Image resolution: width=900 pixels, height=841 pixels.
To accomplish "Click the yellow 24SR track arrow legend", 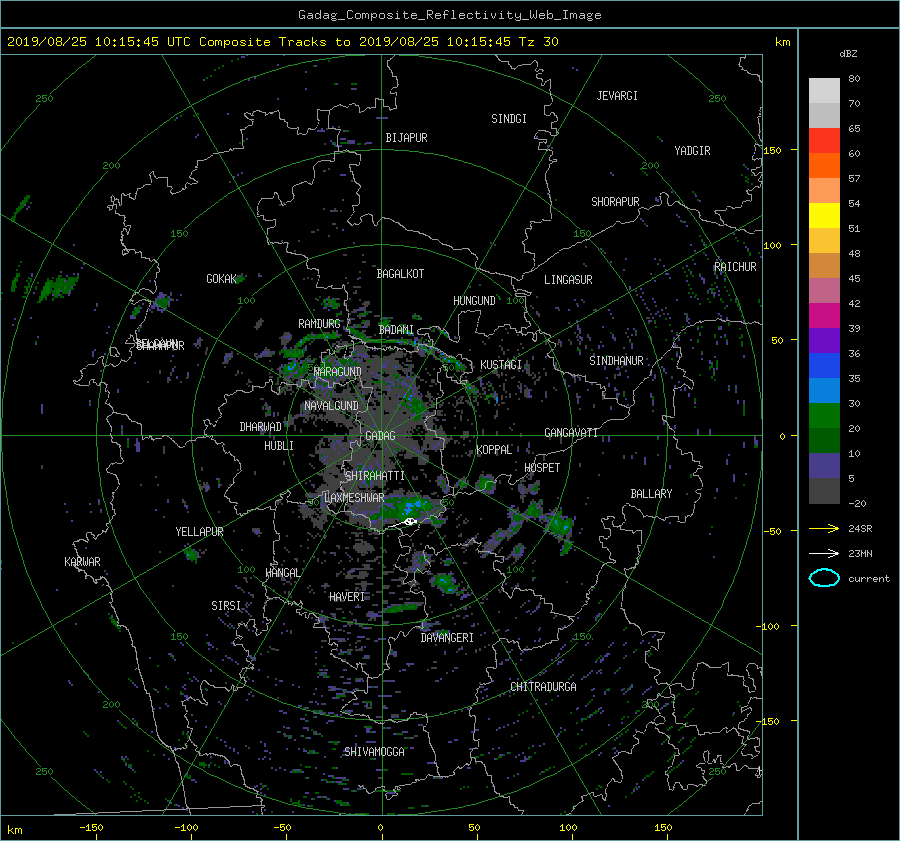I will 824,528.
